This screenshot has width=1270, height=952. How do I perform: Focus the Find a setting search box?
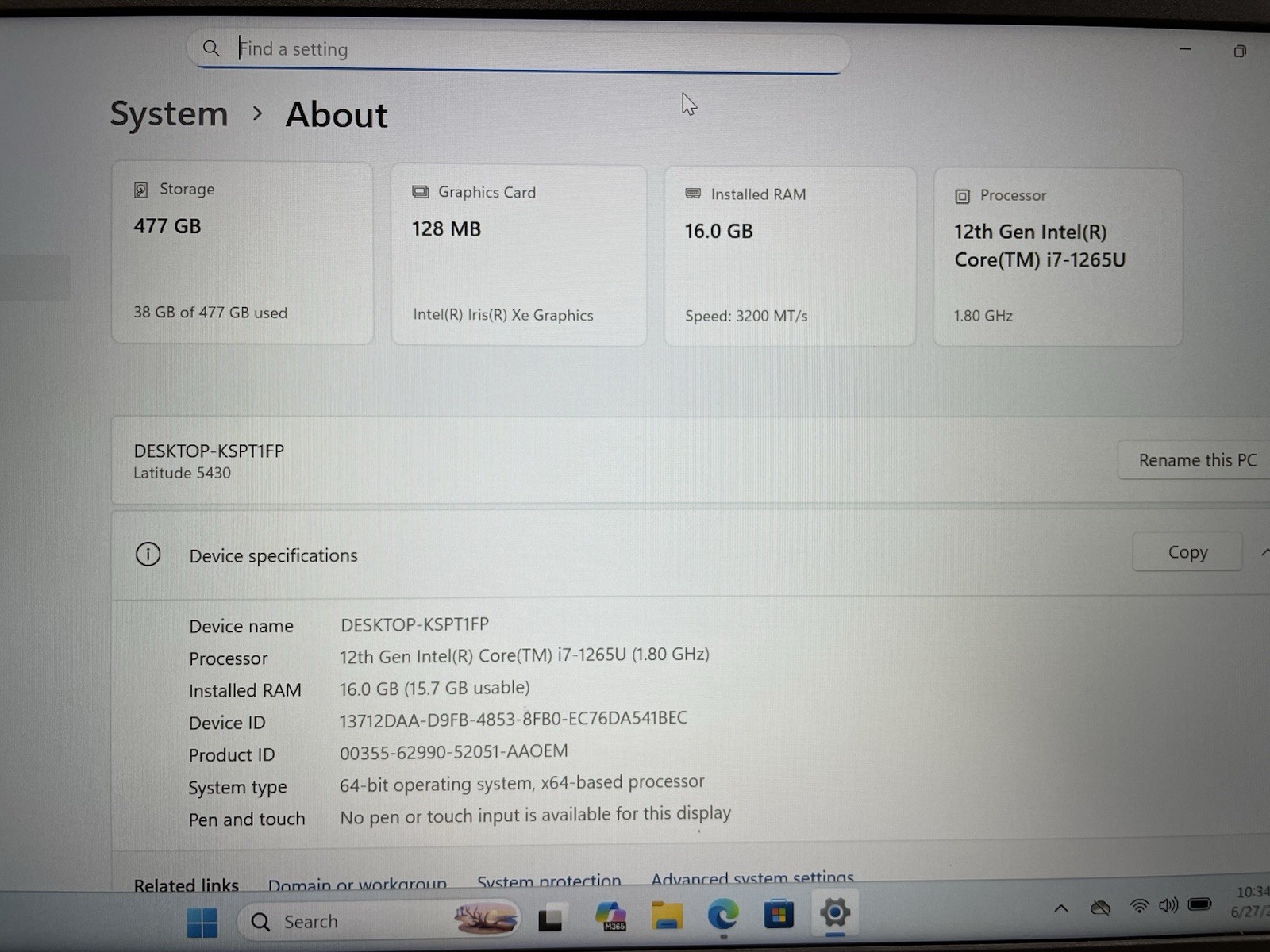[519, 51]
